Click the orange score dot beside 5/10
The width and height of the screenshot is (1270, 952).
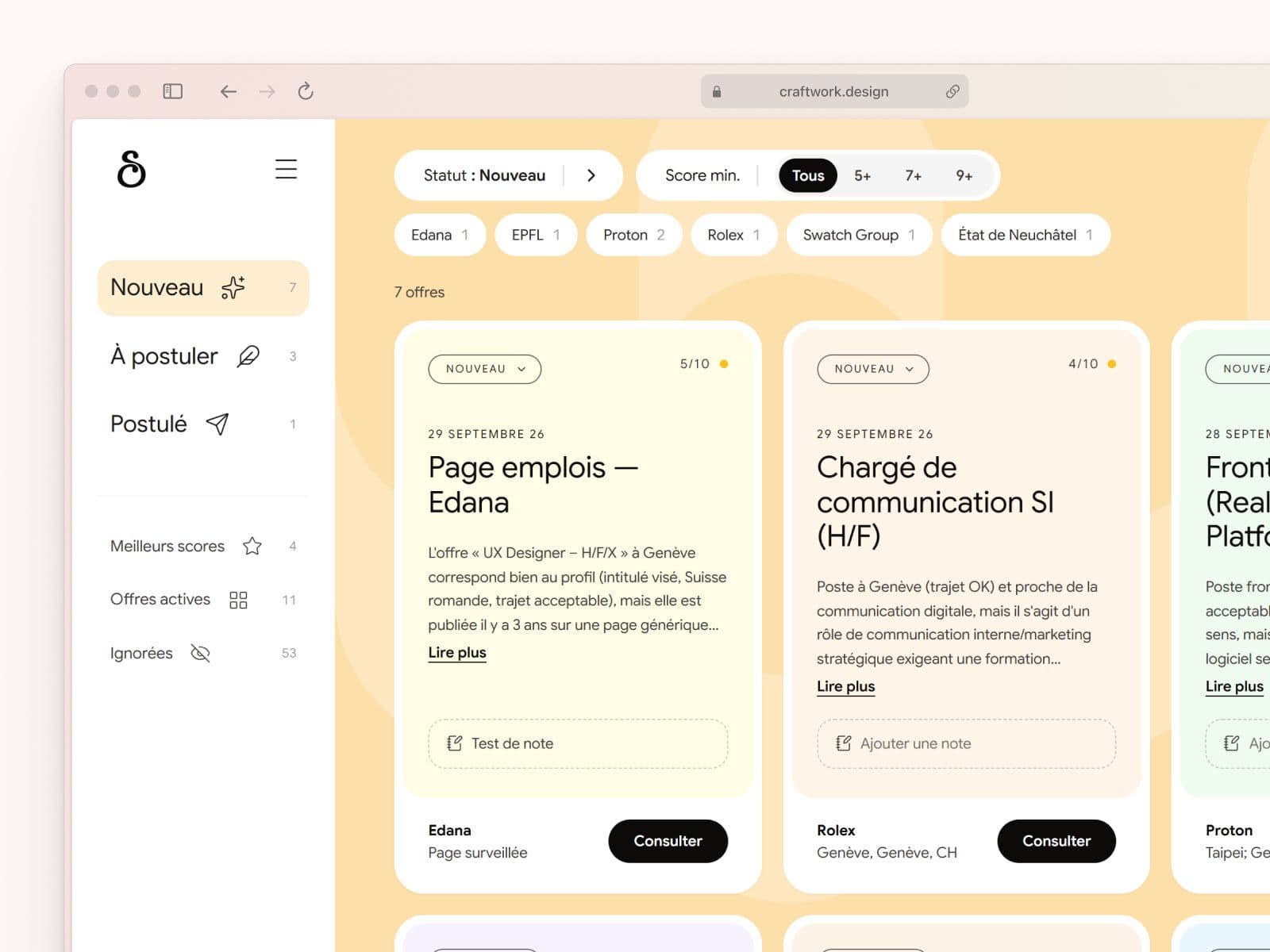(x=724, y=364)
